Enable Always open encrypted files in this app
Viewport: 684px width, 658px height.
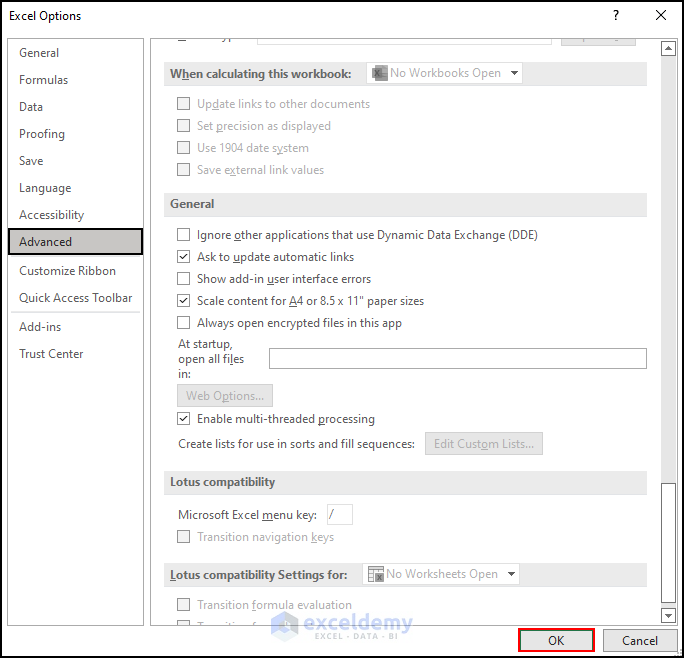click(184, 323)
